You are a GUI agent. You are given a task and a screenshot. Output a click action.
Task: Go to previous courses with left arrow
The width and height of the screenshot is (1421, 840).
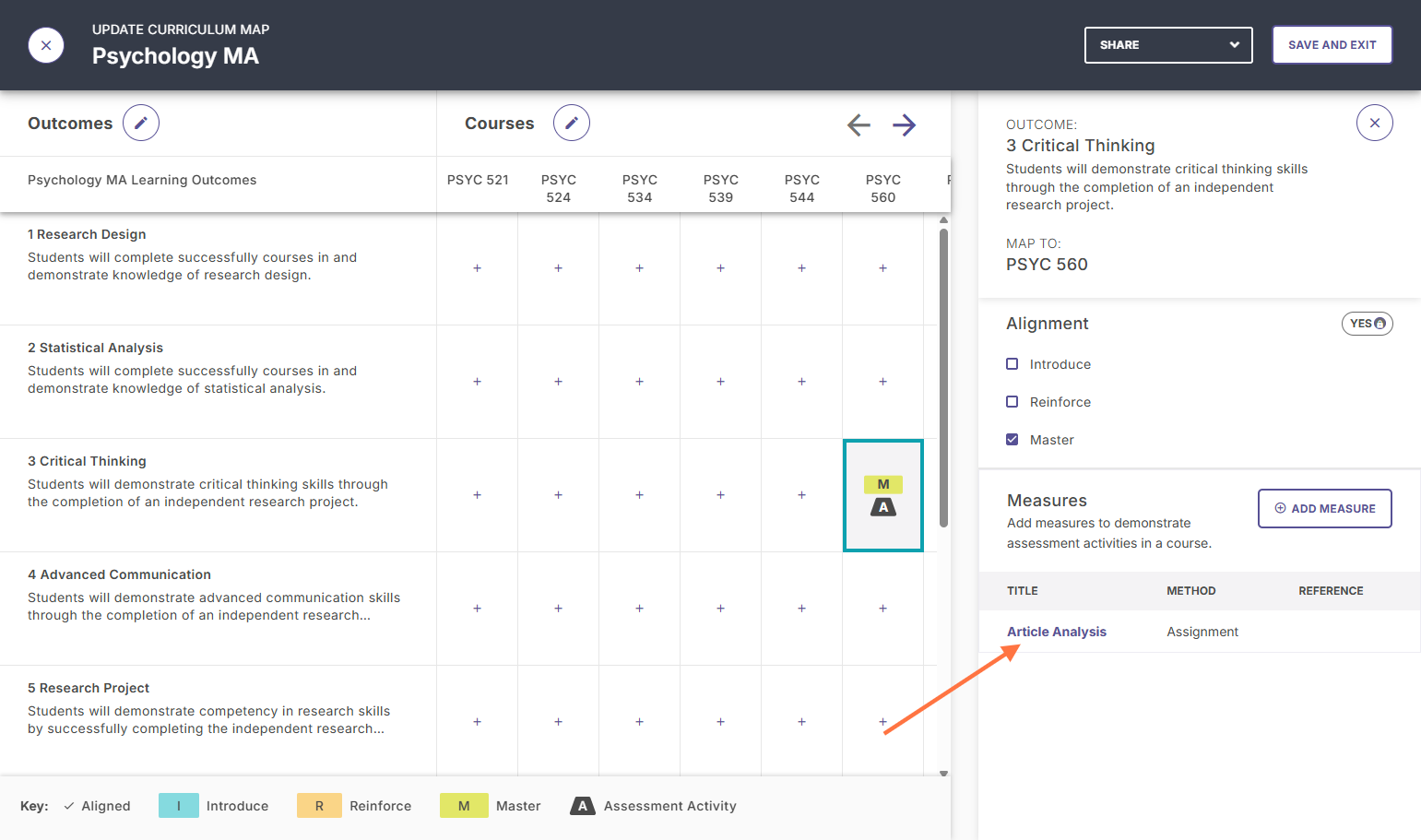[859, 124]
